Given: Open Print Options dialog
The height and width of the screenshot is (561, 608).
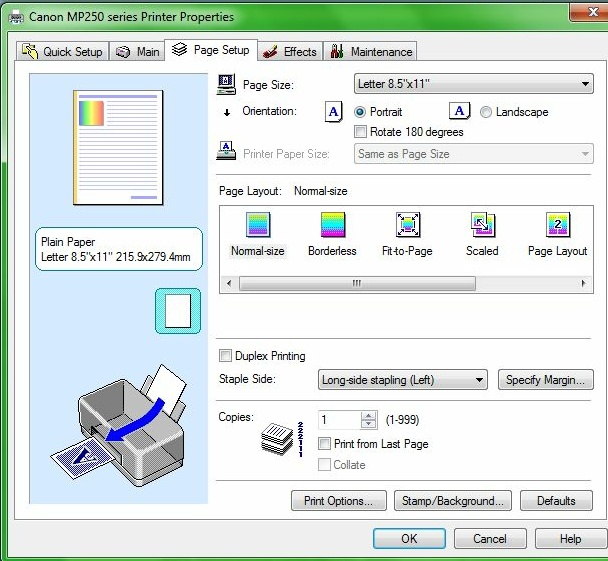Looking at the screenshot, I should click(339, 501).
